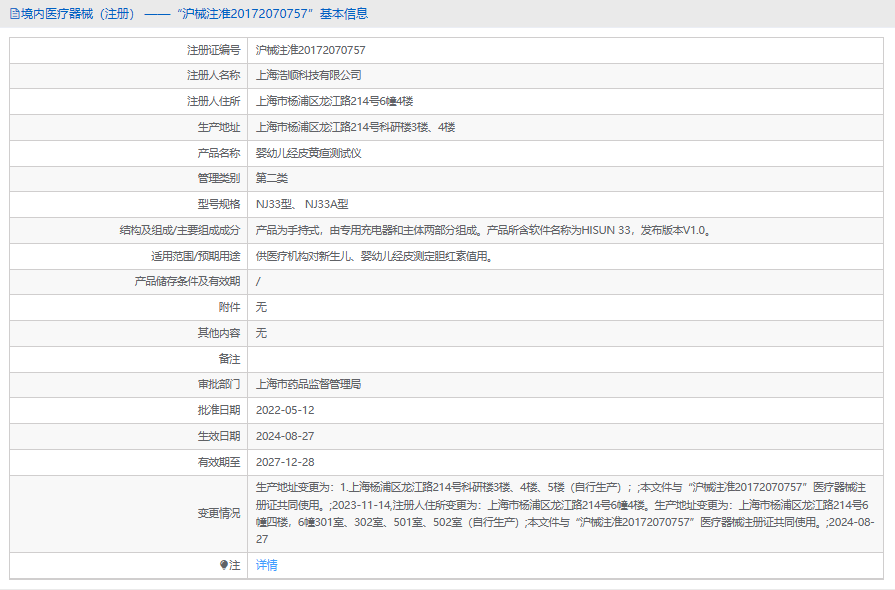
Task: Select the 无 value in the 附件 row
Action: pyautogui.click(x=261, y=307)
